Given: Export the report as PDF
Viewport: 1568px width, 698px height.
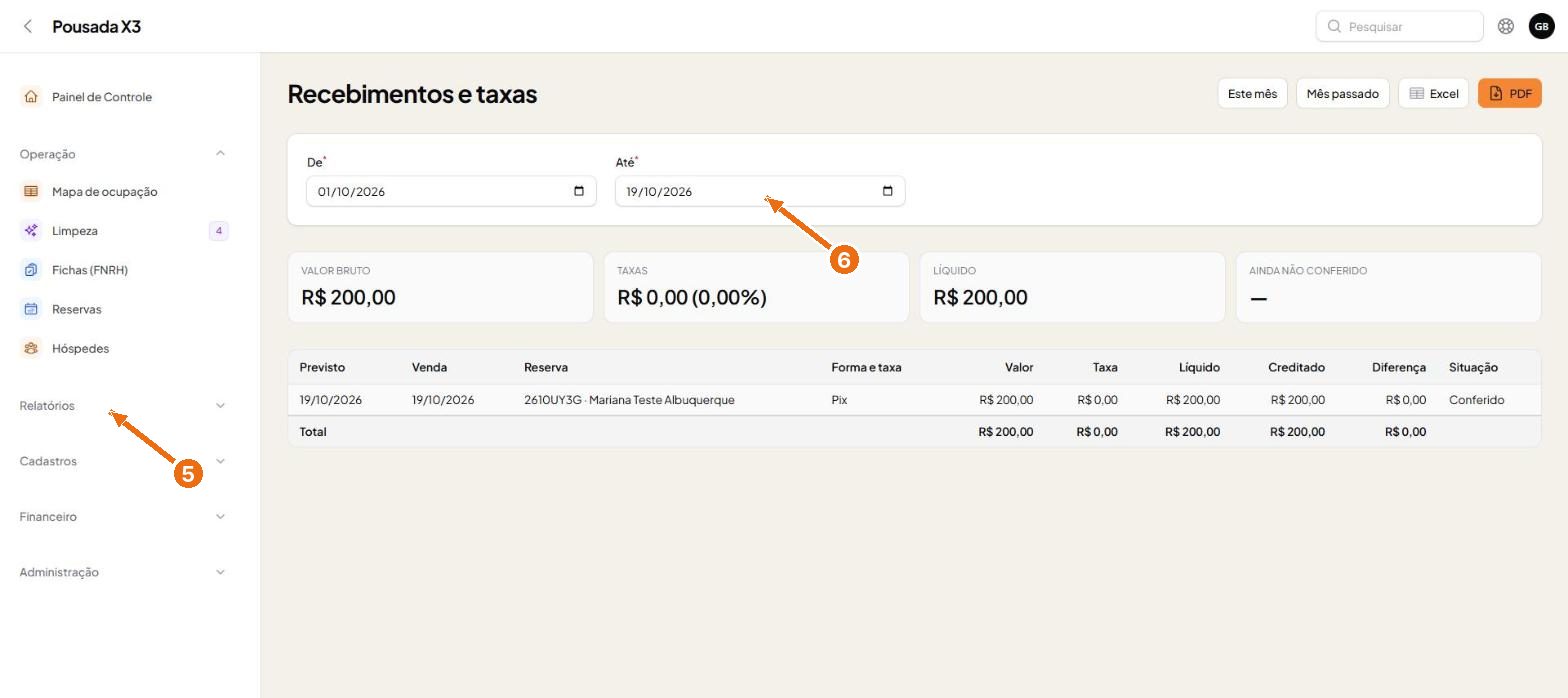Looking at the screenshot, I should click(1510, 93).
